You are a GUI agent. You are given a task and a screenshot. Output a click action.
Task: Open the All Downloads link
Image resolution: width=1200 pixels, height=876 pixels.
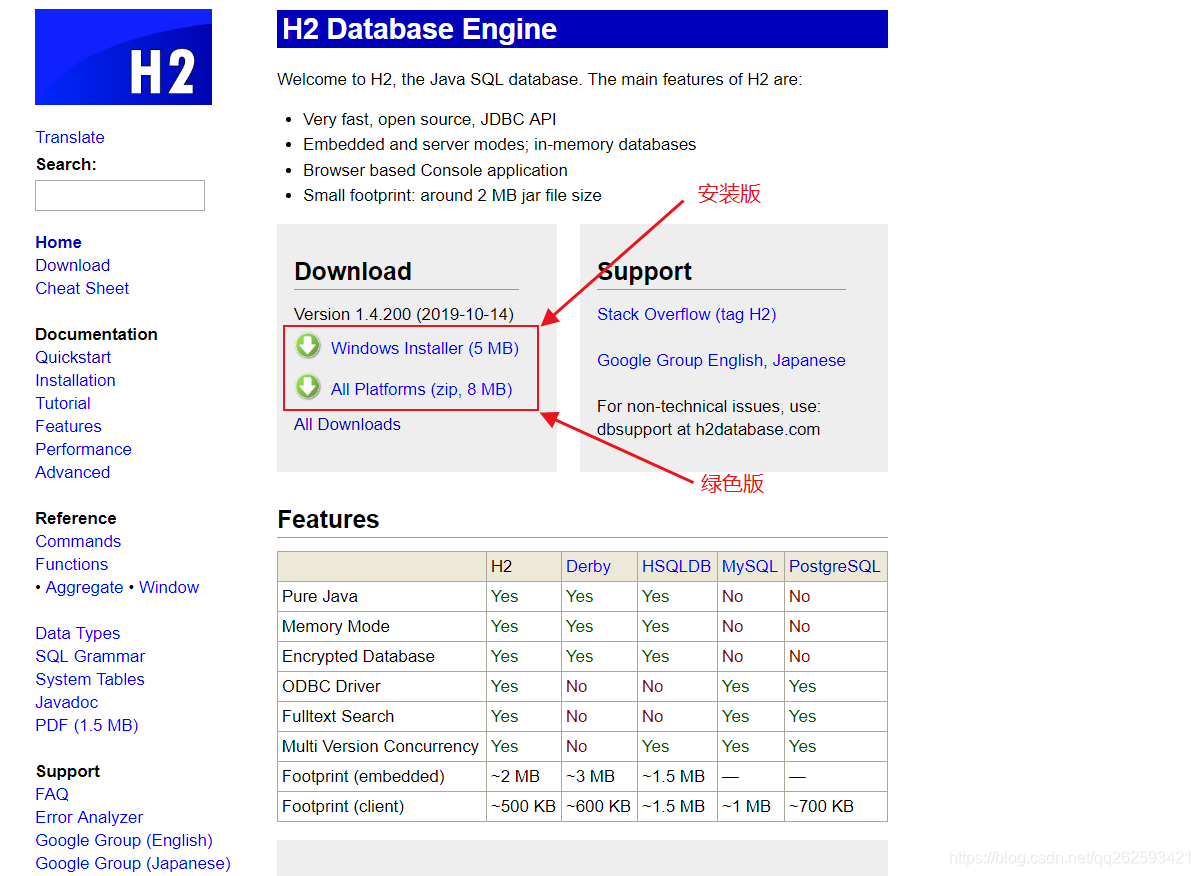[347, 424]
